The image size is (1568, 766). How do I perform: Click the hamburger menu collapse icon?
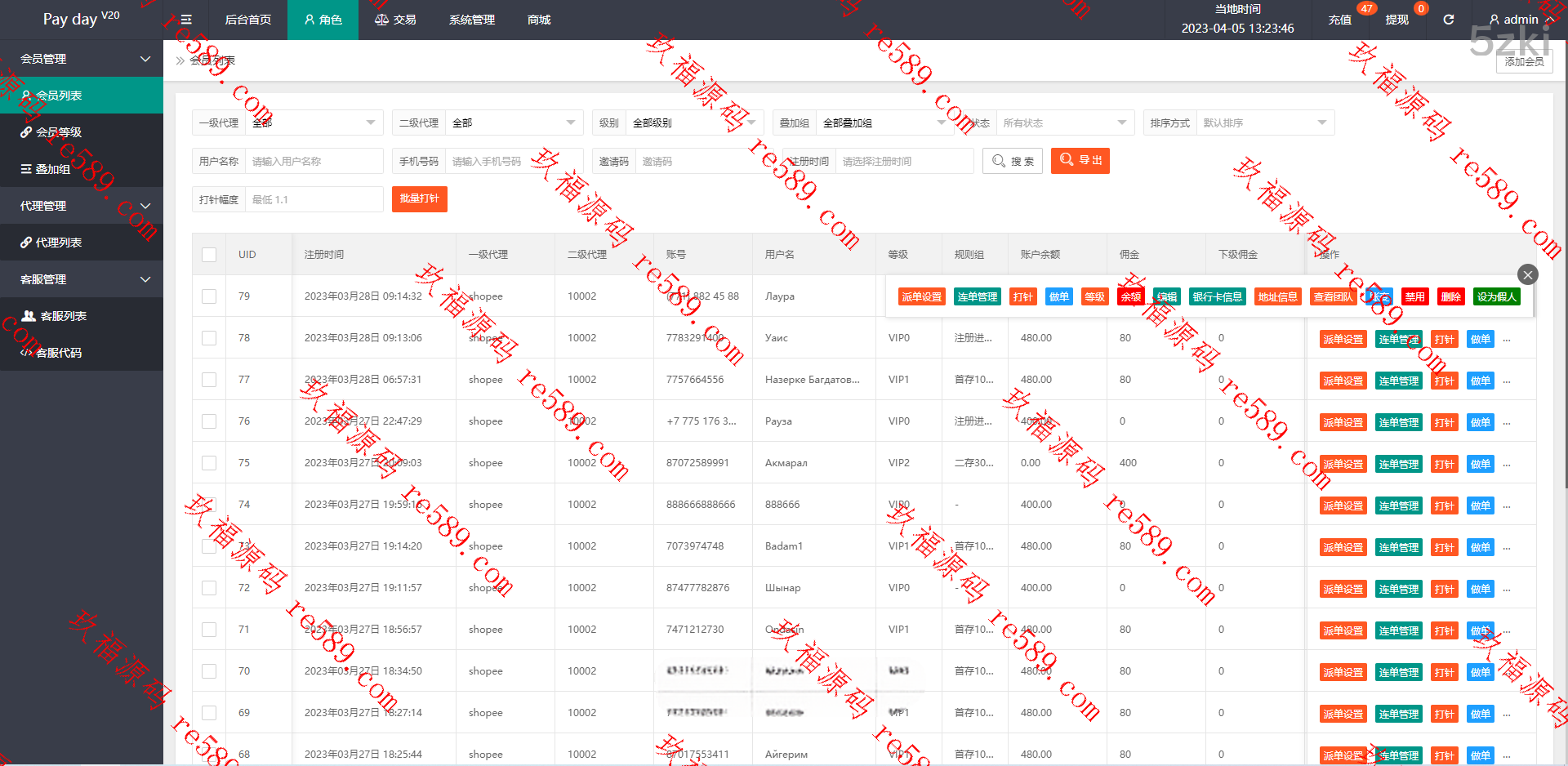click(186, 20)
